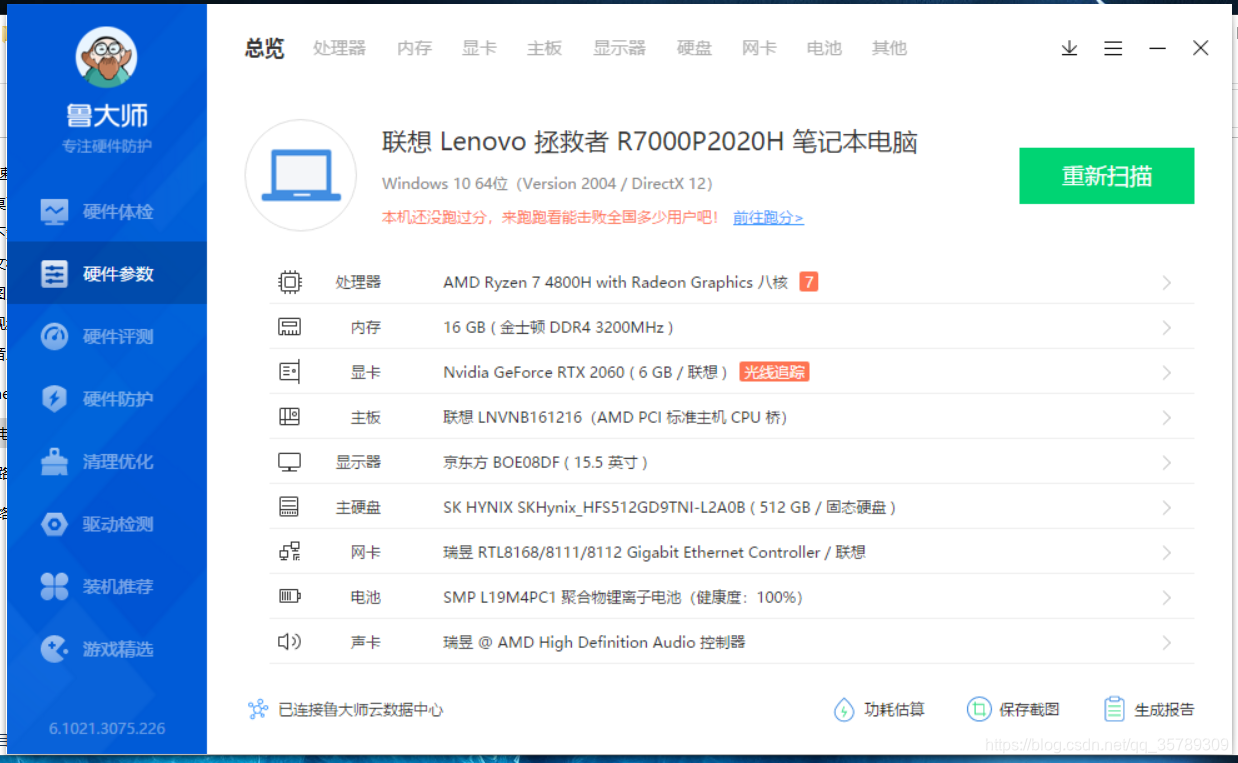The image size is (1238, 763).
Task: Expand the 声卡 row chevron
Action: [x=1167, y=643]
